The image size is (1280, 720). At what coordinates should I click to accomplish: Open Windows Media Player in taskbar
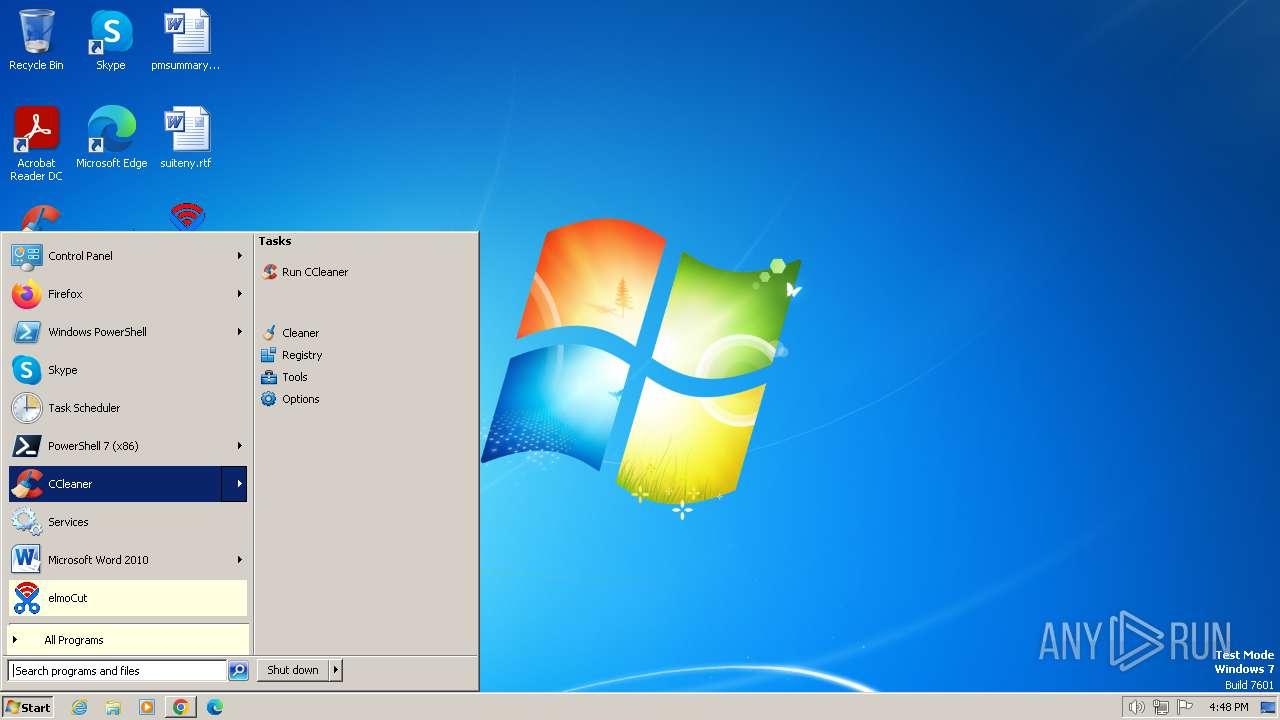[x=147, y=707]
